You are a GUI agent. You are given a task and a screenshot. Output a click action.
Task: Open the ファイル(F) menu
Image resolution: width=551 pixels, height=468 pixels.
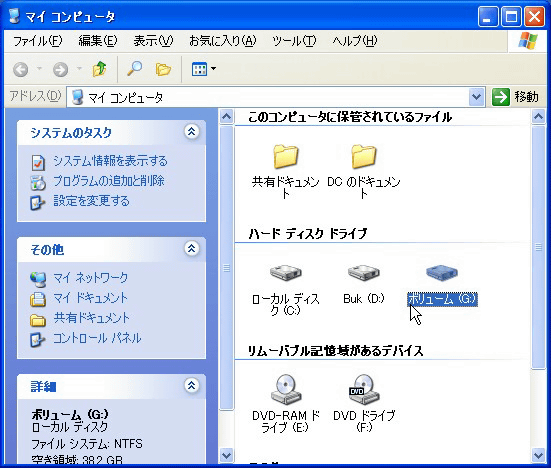coord(37,41)
